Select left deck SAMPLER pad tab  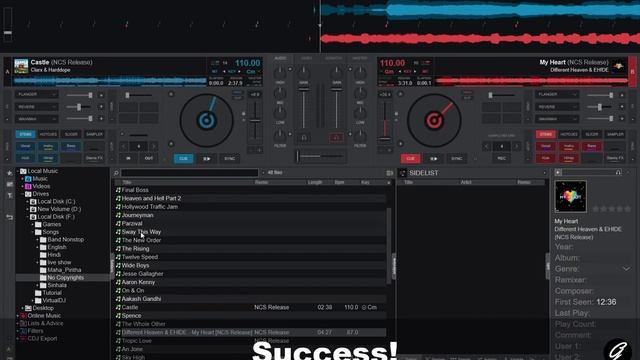tap(94, 134)
